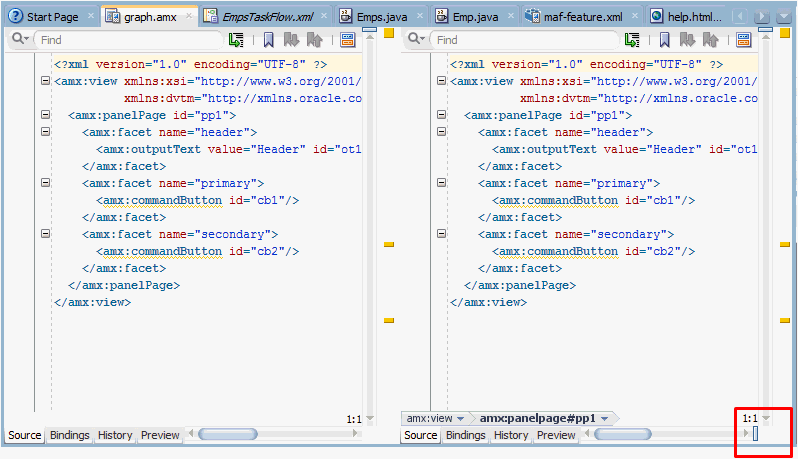Viewport: 798px width, 459px height.
Task: Go to previous bookmark in left pane
Action: pos(315,40)
